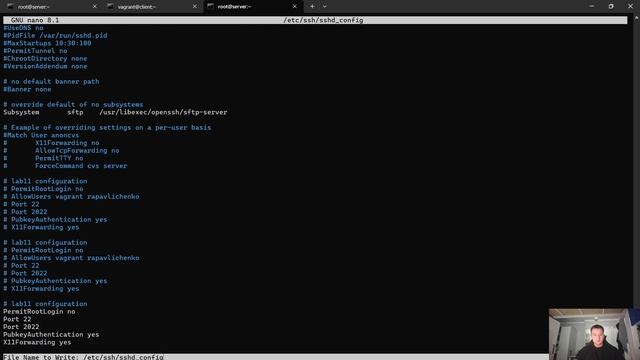This screenshot has width=640, height=360.
Task: Expand the new tab profile dropdown chevron
Action: [x=325, y=7]
